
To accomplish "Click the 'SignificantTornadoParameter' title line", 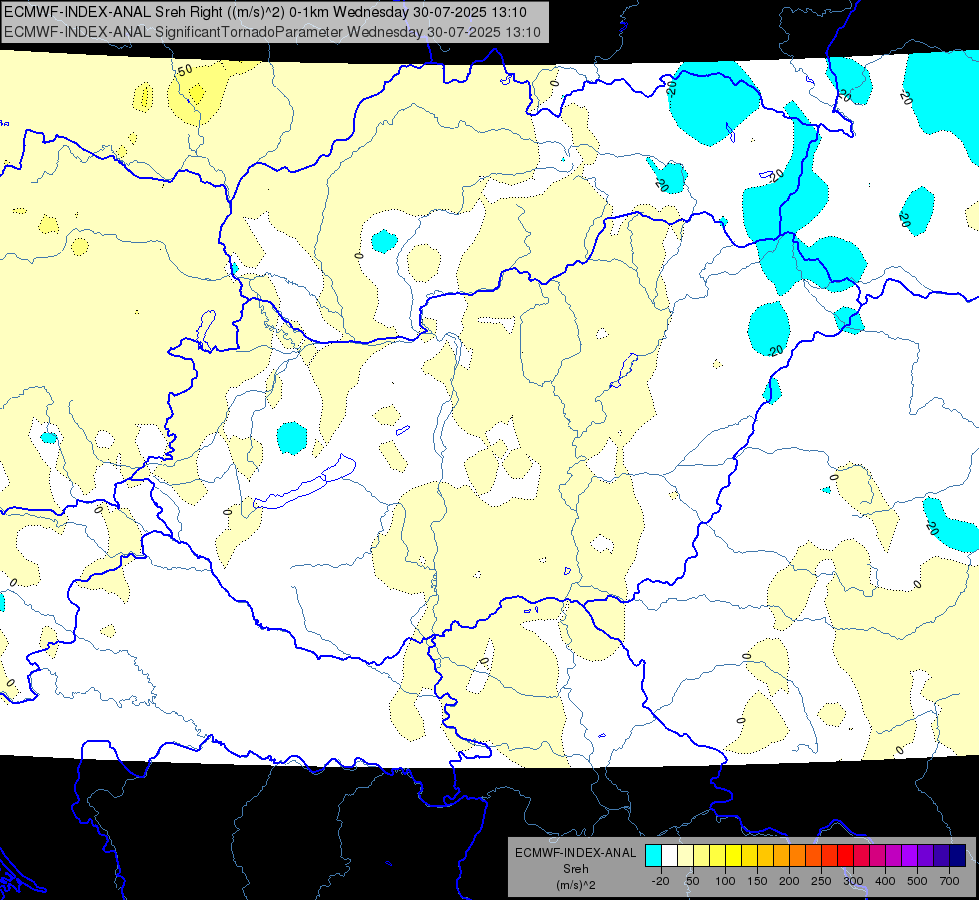I will 272,32.
